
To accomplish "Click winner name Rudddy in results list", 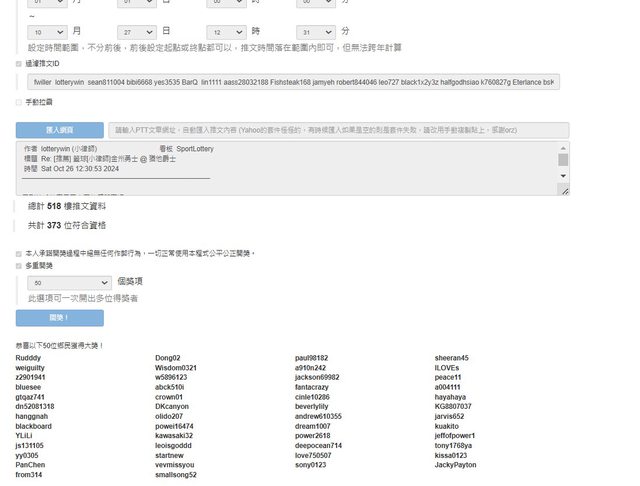I will (x=29, y=358).
